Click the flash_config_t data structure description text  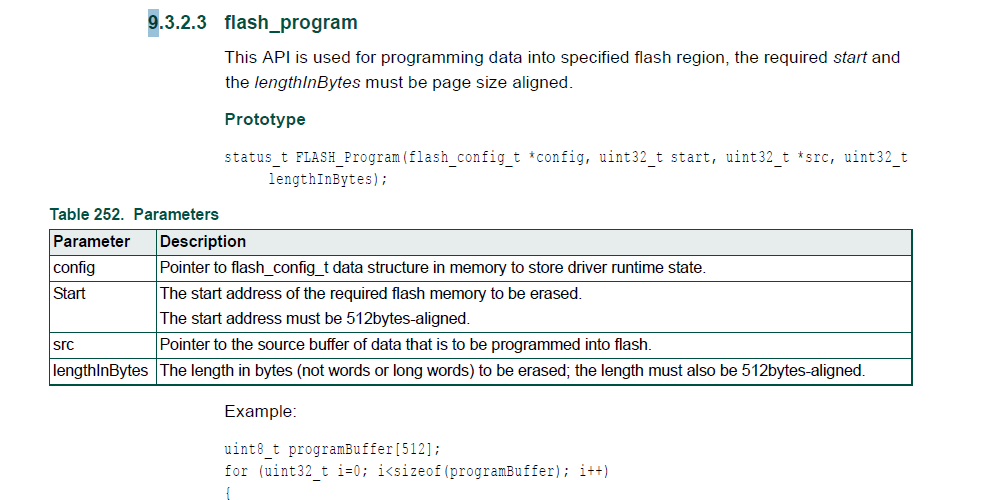pyautogui.click(x=432, y=268)
